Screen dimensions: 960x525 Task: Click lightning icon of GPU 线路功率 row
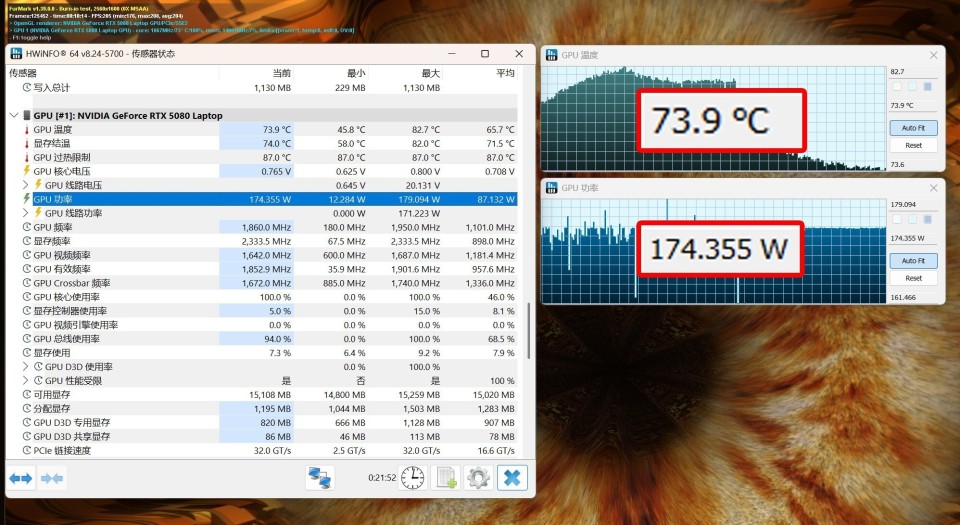click(x=38, y=213)
